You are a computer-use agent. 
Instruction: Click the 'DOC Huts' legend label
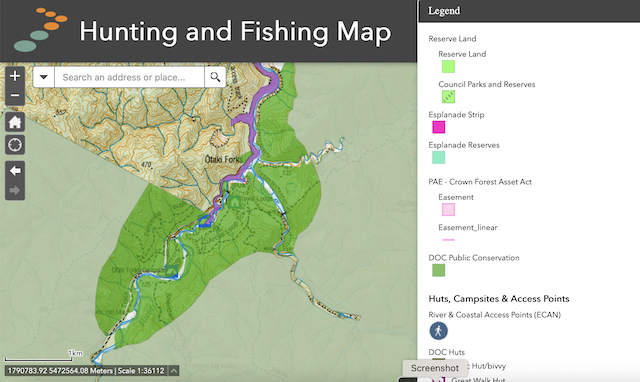click(x=447, y=352)
